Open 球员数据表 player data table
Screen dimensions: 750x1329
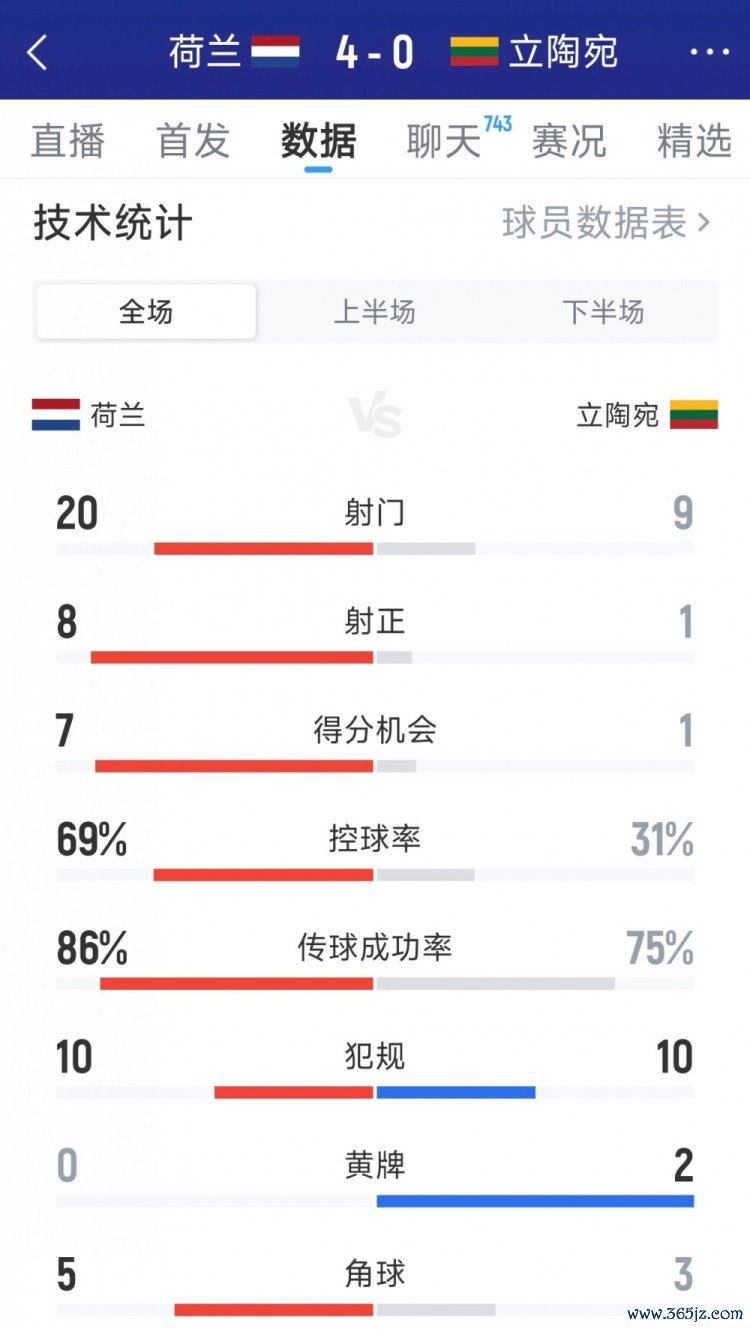pos(605,223)
